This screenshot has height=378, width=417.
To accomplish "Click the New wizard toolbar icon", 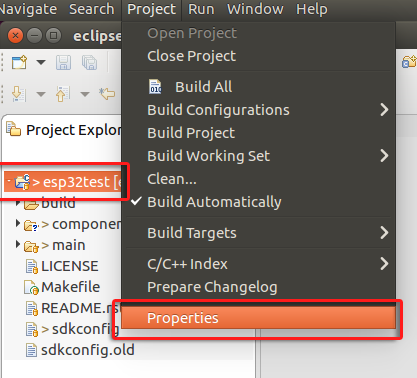I will pyautogui.click(x=19, y=62).
